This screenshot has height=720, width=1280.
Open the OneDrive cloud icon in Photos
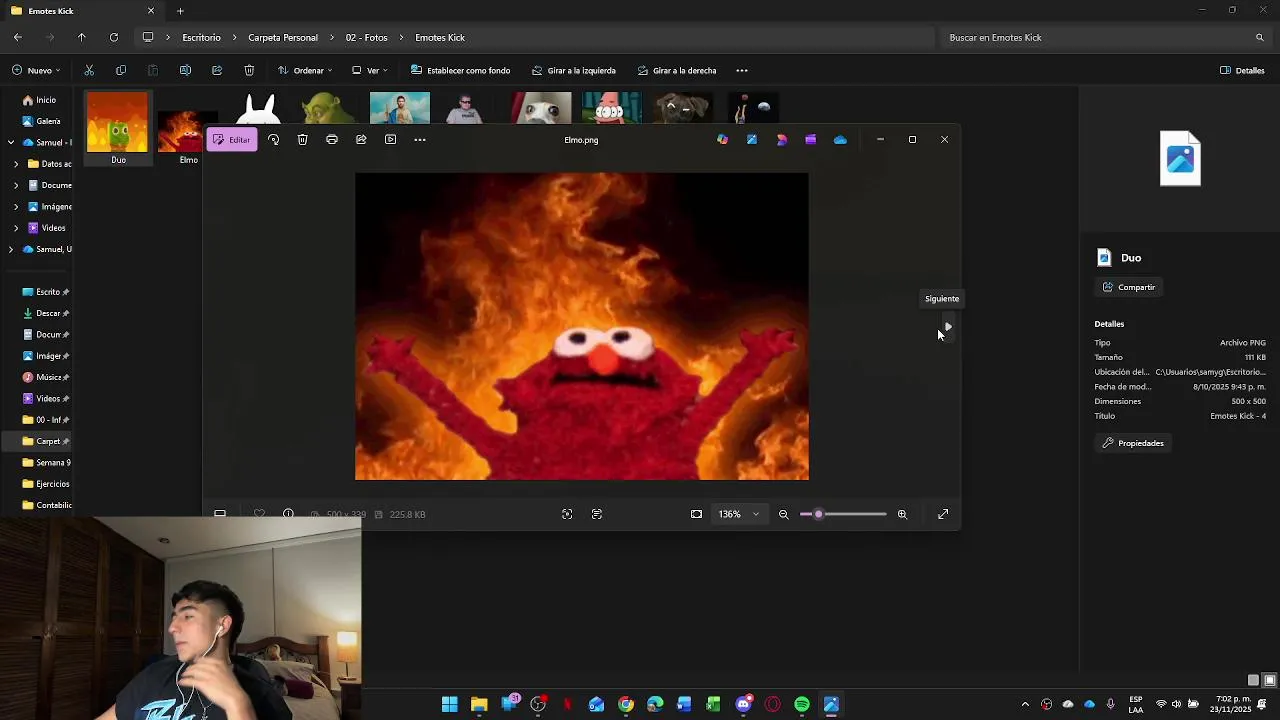[x=840, y=140]
